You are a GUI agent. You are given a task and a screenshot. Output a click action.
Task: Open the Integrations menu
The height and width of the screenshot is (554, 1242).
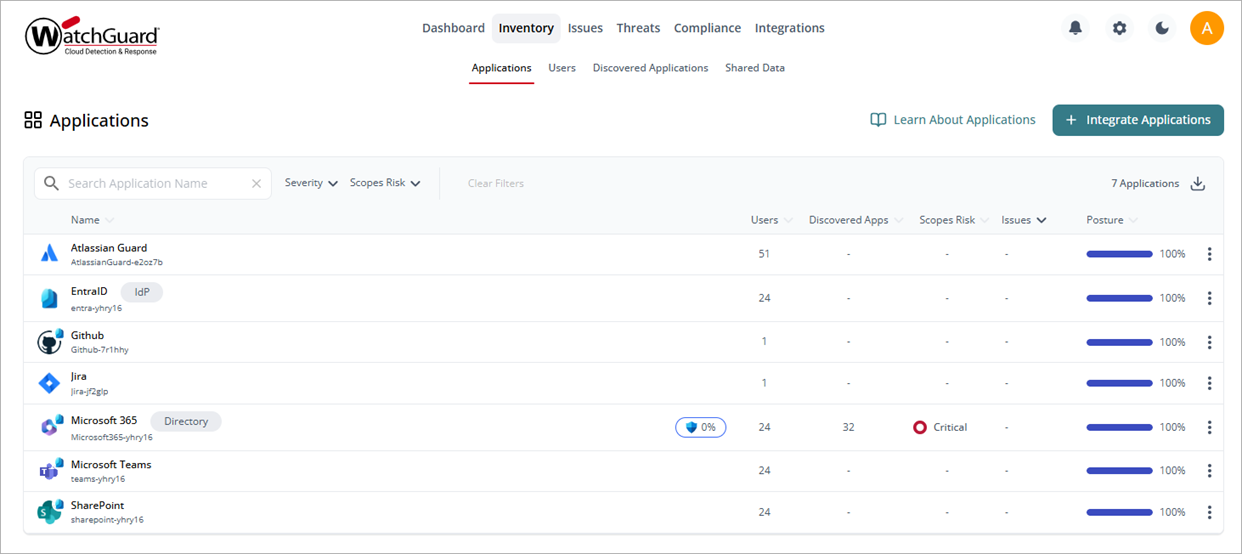pyautogui.click(x=790, y=28)
